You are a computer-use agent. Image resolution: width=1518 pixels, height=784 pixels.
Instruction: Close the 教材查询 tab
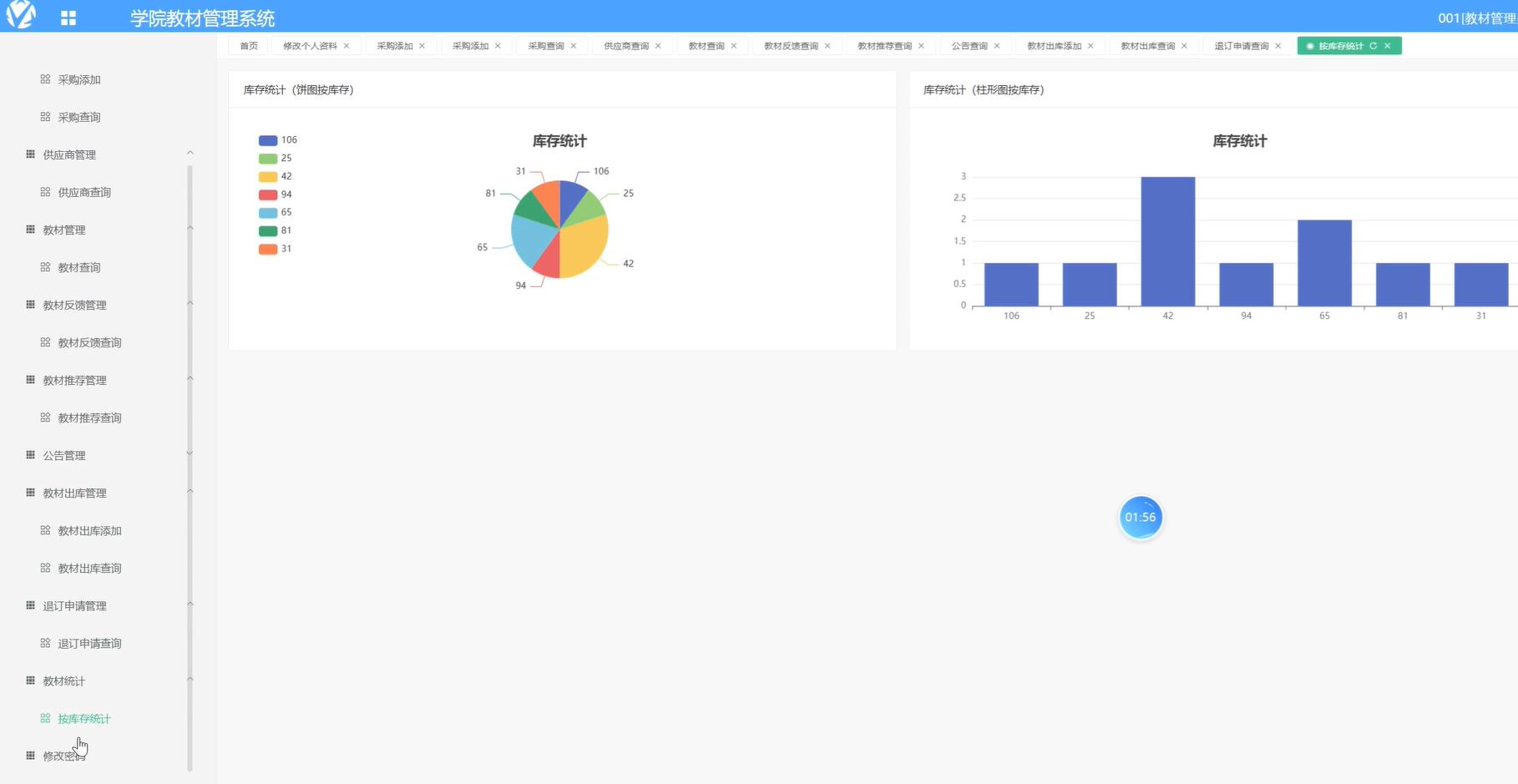click(734, 46)
